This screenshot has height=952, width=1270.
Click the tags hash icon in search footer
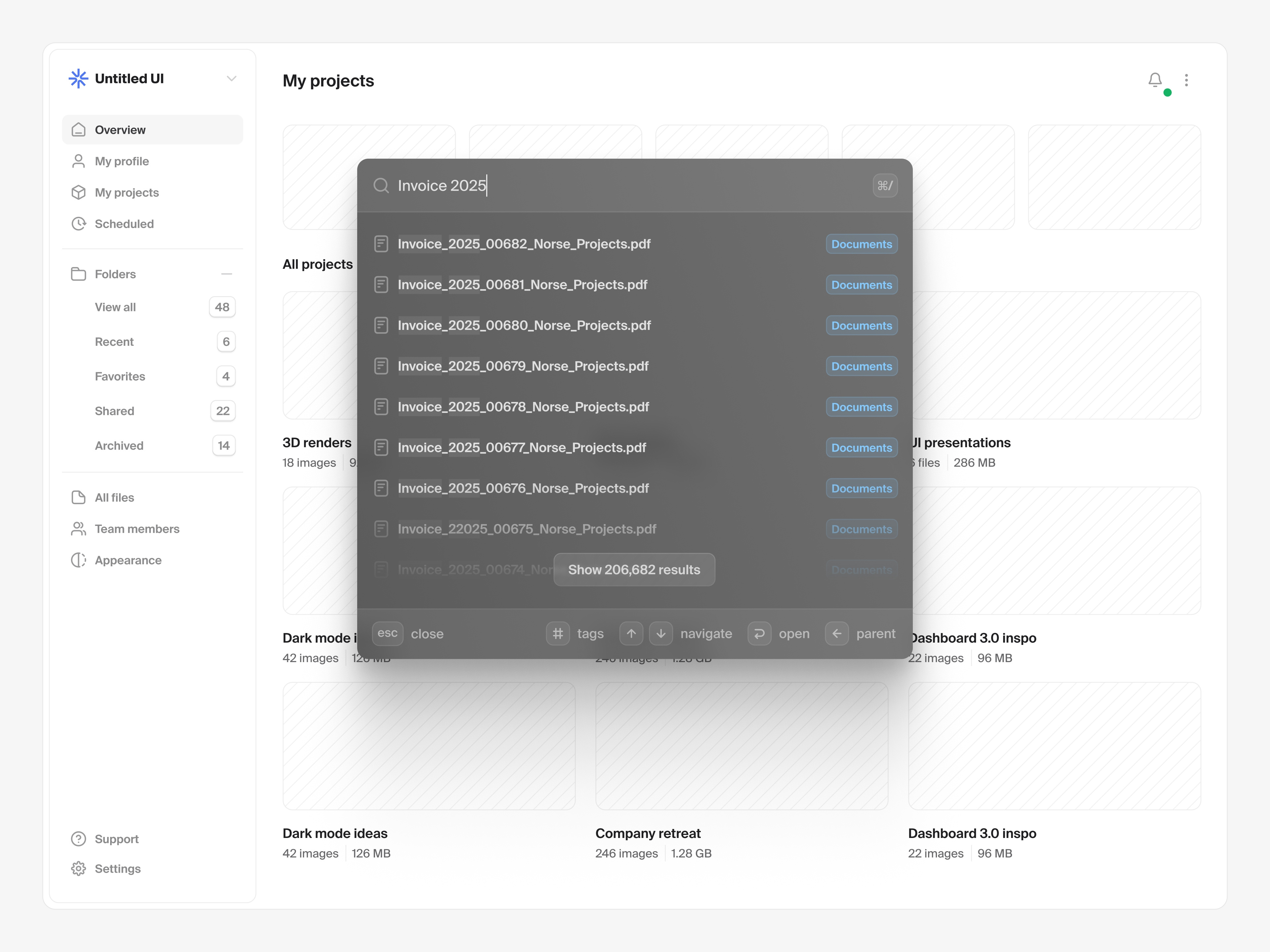tap(558, 634)
